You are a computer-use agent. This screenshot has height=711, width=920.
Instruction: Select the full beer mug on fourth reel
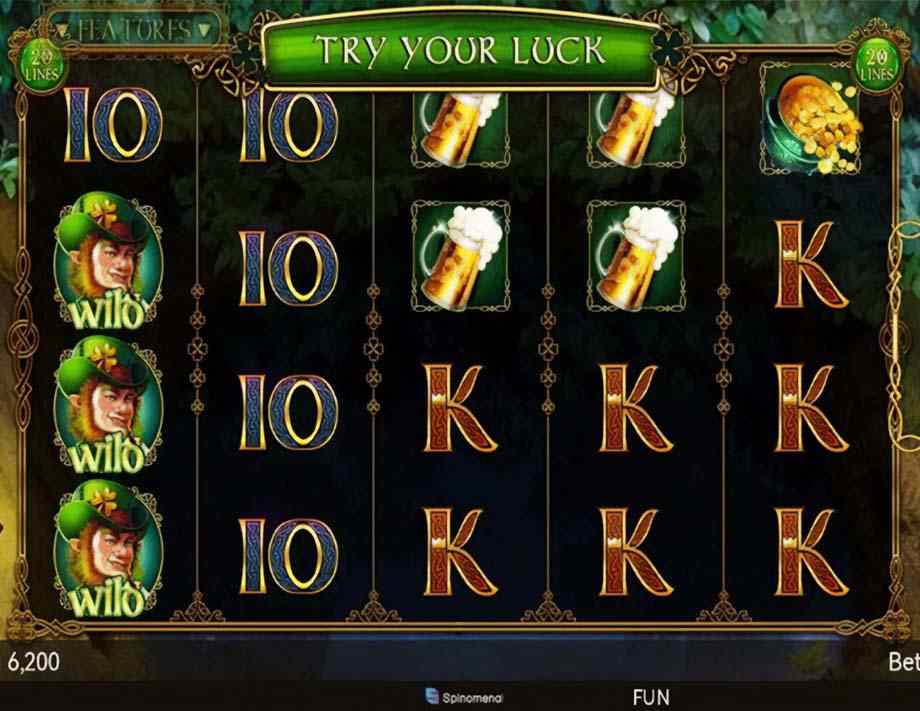click(636, 256)
